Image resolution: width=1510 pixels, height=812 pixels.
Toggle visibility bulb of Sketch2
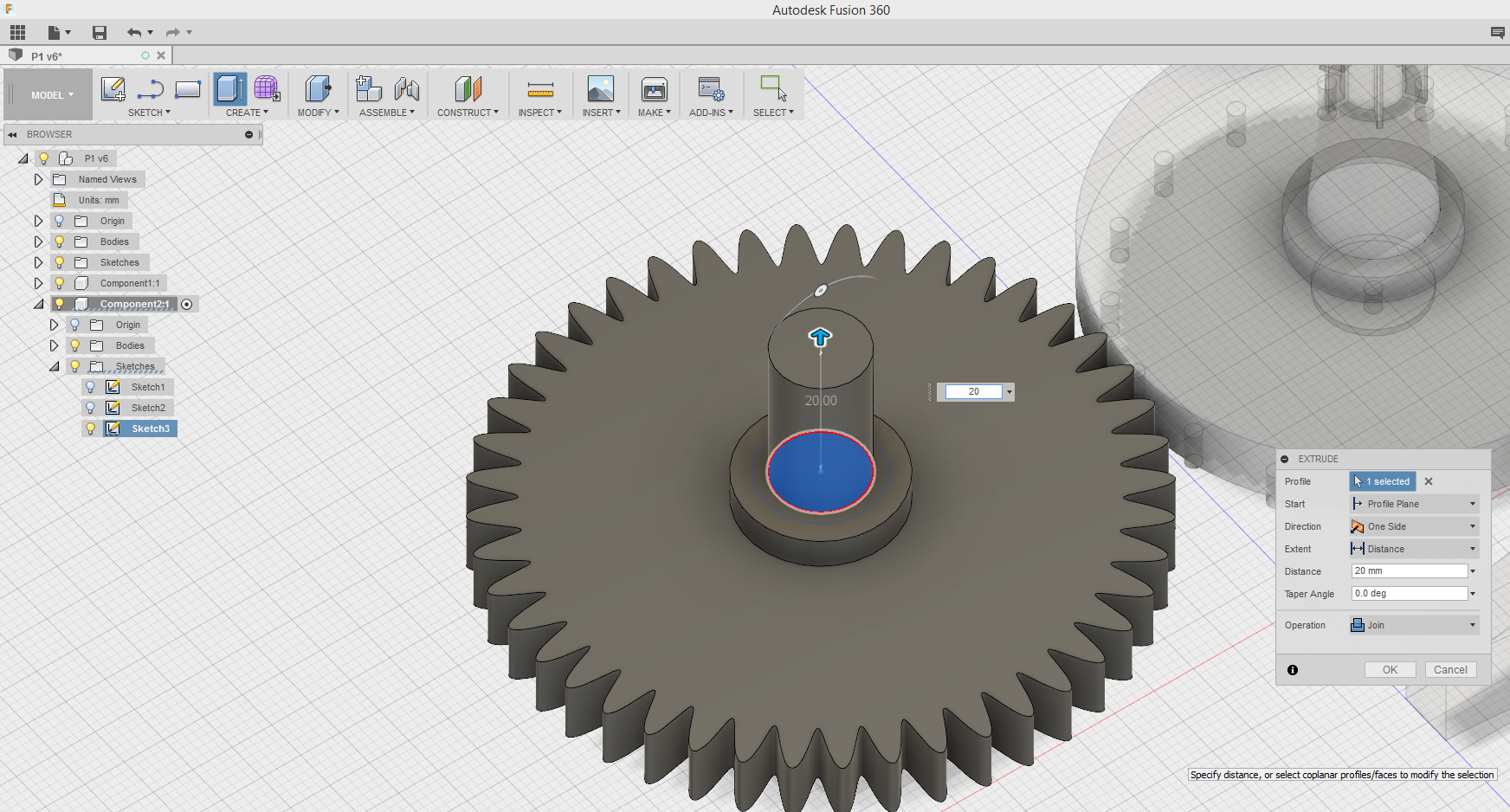pyautogui.click(x=91, y=408)
